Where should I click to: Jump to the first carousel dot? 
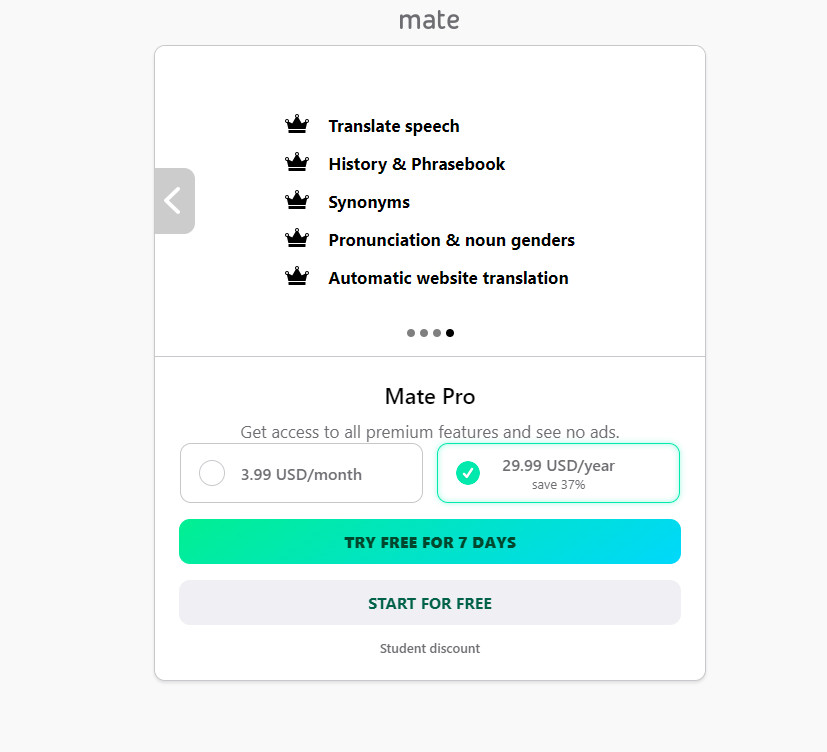click(x=411, y=333)
